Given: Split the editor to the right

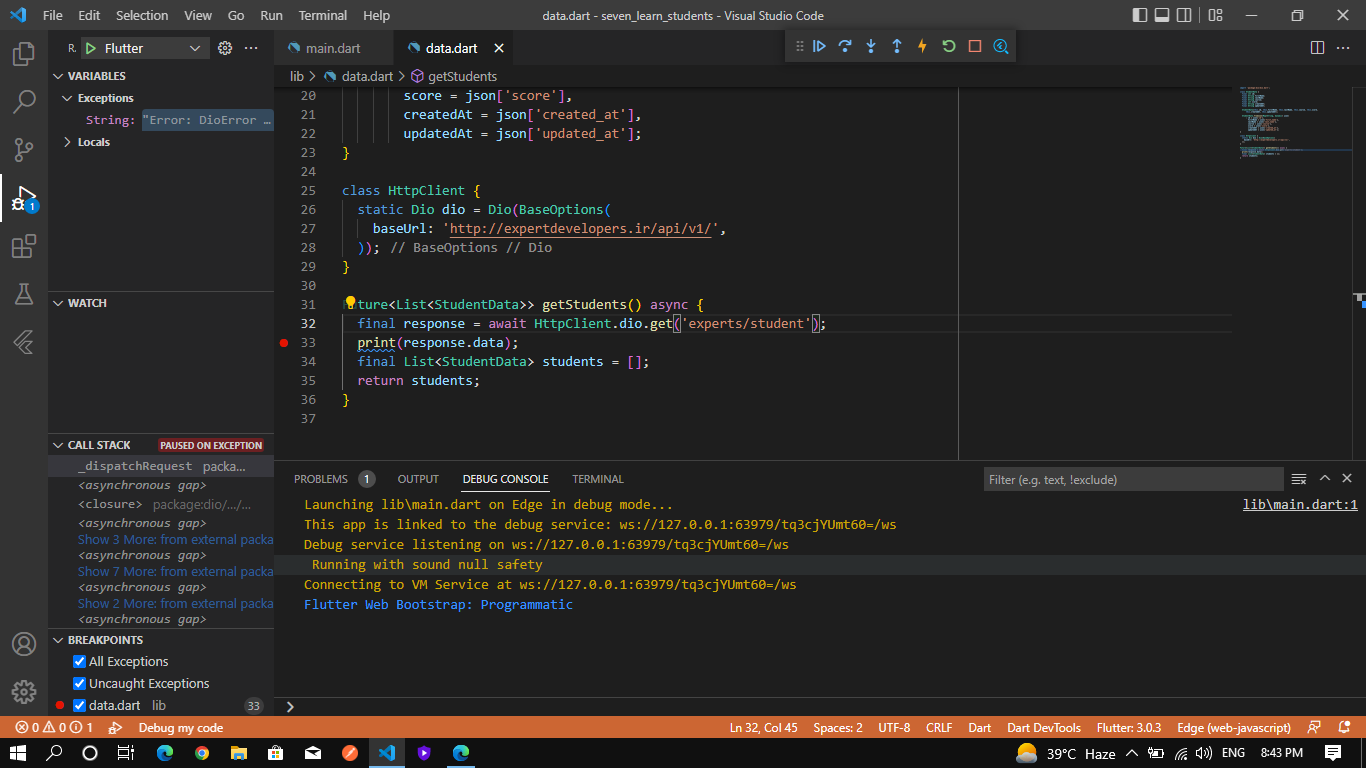Looking at the screenshot, I should 1318,48.
